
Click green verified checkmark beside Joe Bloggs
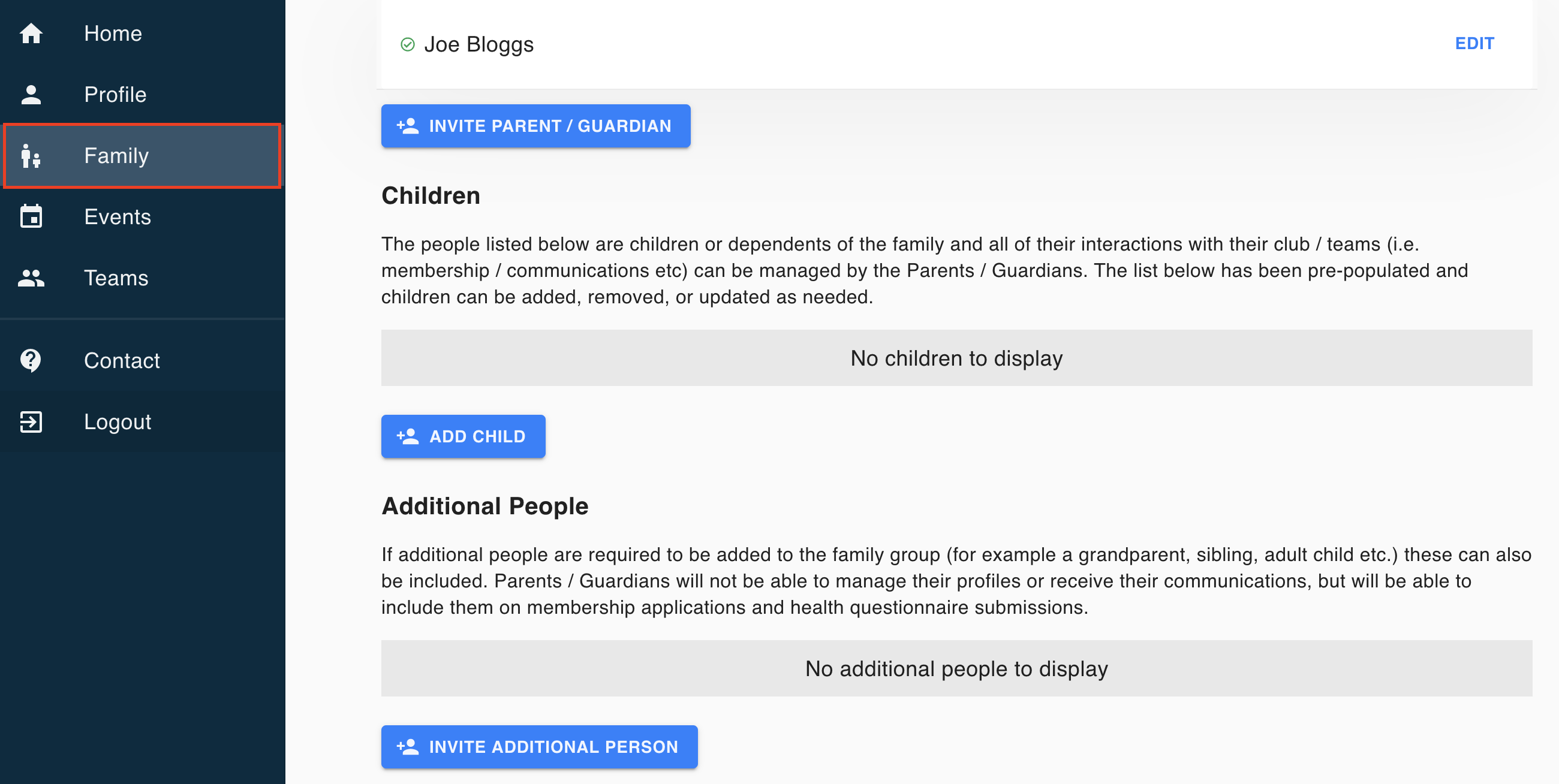click(x=408, y=44)
